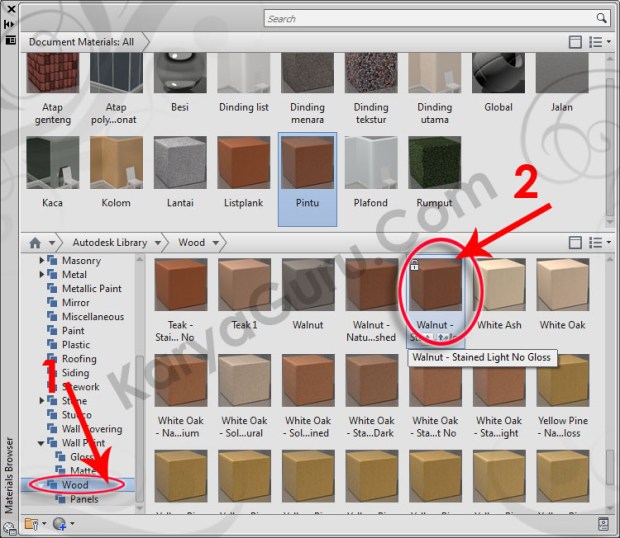Viewport: 620px width, 538px height.
Task: Click auto-hide icon on left strip
Action: click(x=9, y=25)
